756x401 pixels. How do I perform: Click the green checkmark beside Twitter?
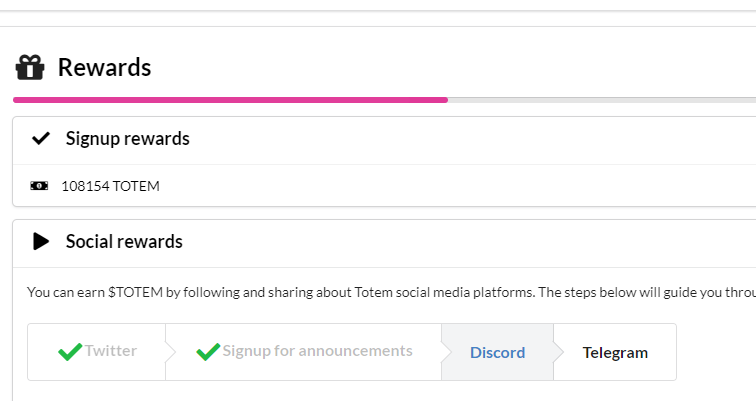70,352
